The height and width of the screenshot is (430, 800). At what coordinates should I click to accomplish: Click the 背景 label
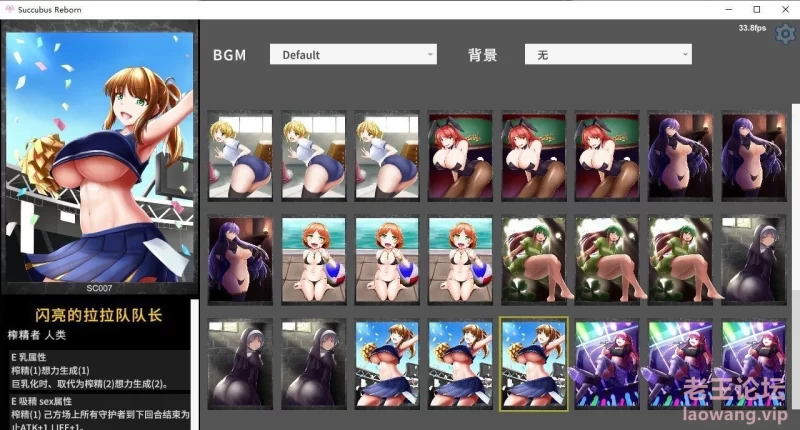point(483,55)
